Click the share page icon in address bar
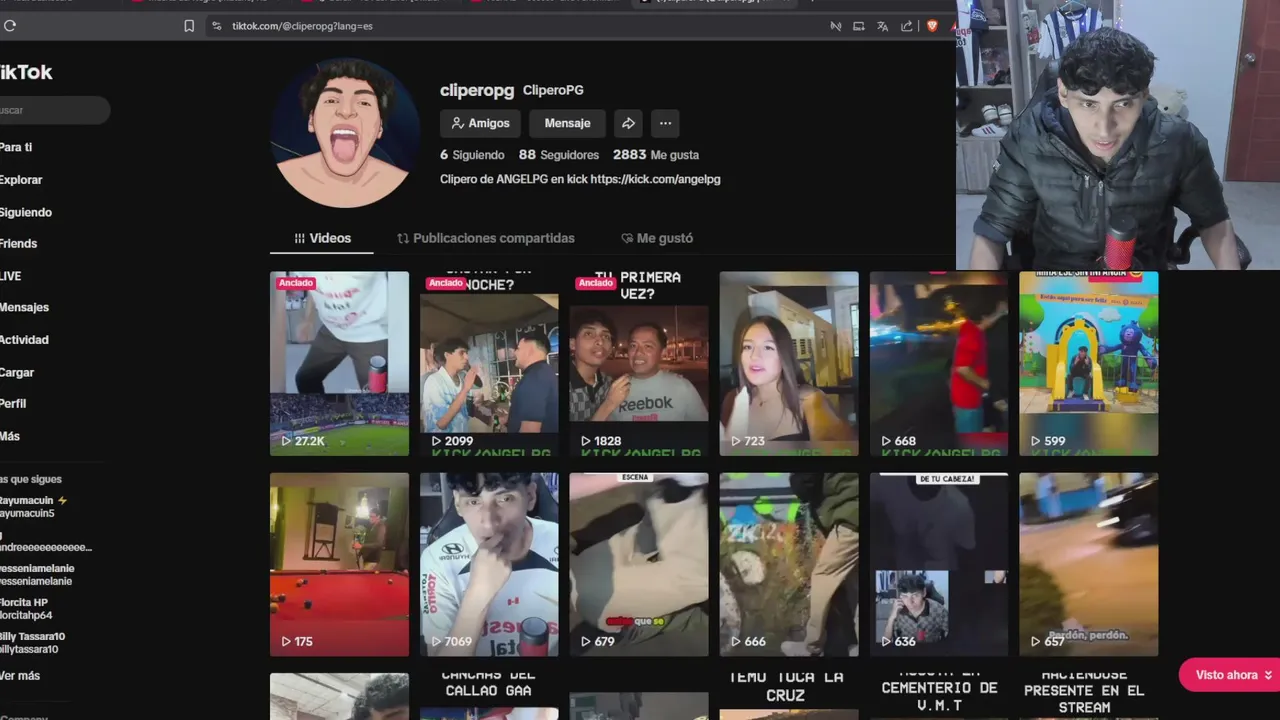Viewport: 1280px width, 720px height. tap(907, 26)
